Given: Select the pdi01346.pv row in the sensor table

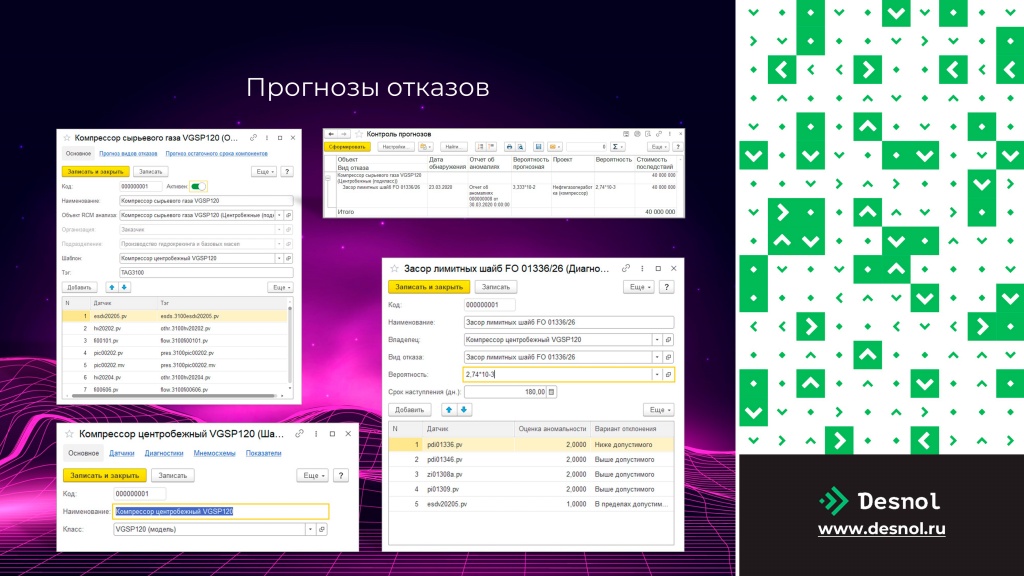Looking at the screenshot, I should (x=531, y=460).
